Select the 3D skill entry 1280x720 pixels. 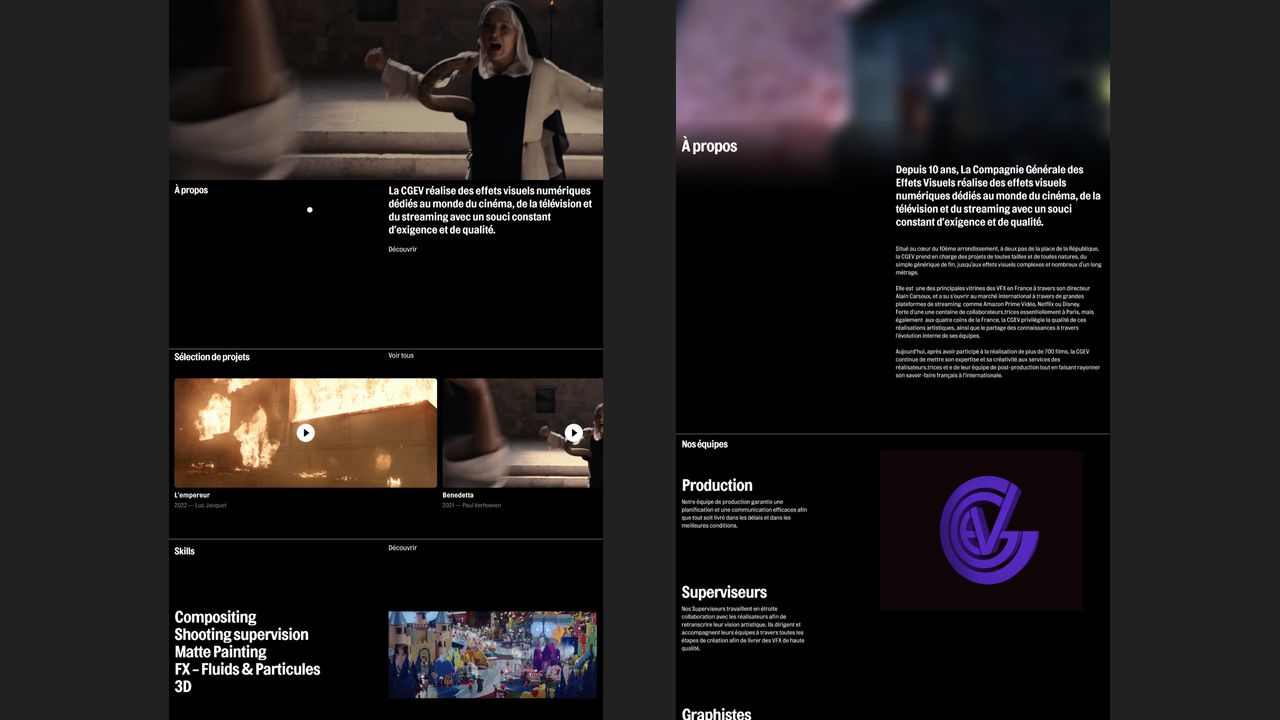pyautogui.click(x=182, y=687)
